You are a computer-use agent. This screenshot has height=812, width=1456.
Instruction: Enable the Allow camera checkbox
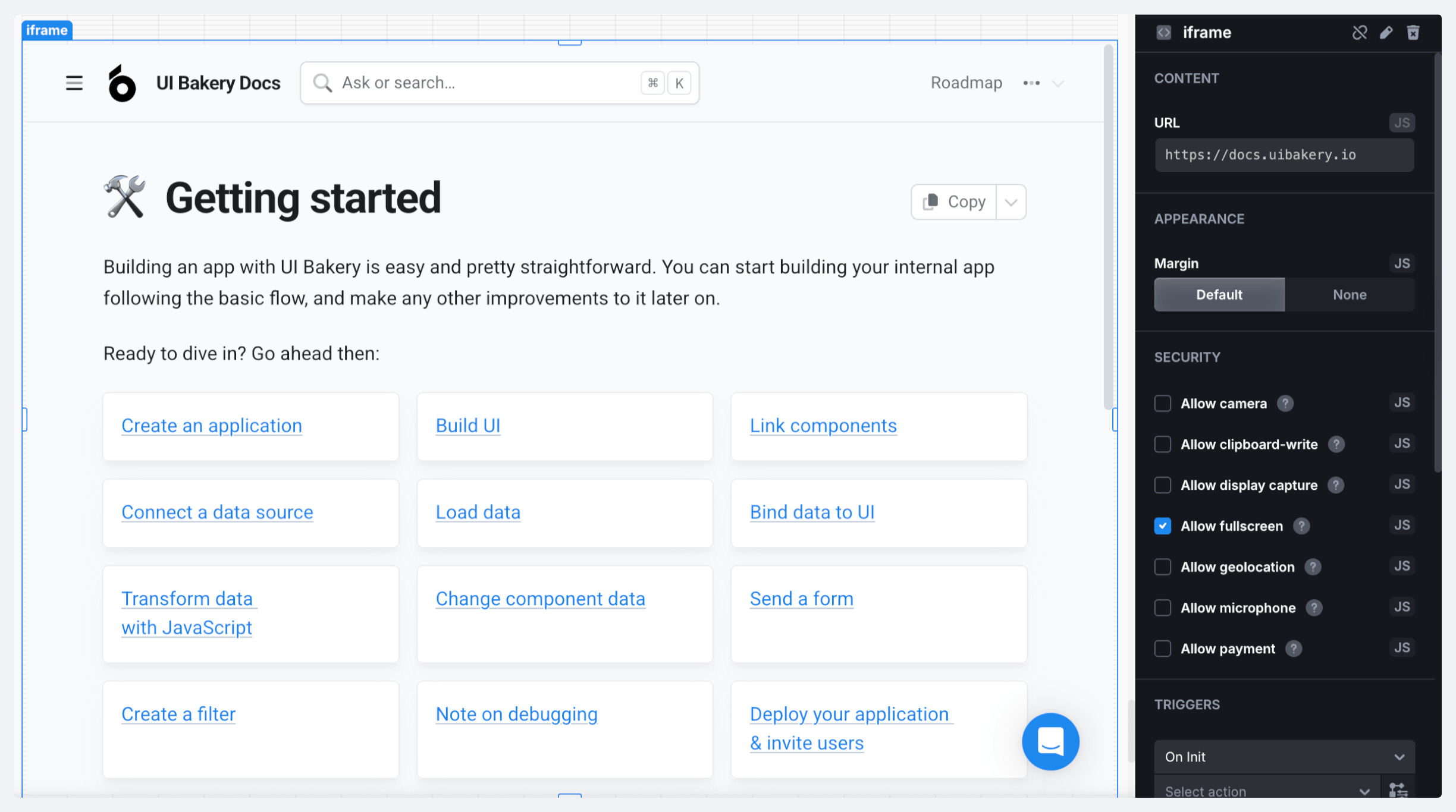click(1163, 404)
